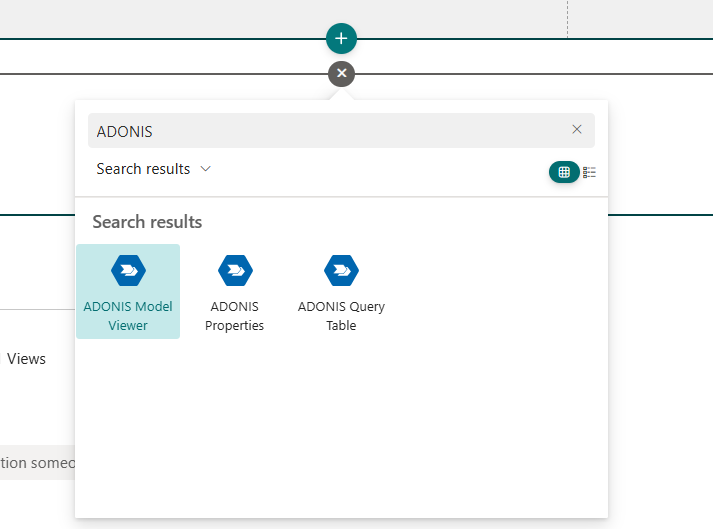Switch to grid view layout
713x529 pixels.
click(x=564, y=172)
